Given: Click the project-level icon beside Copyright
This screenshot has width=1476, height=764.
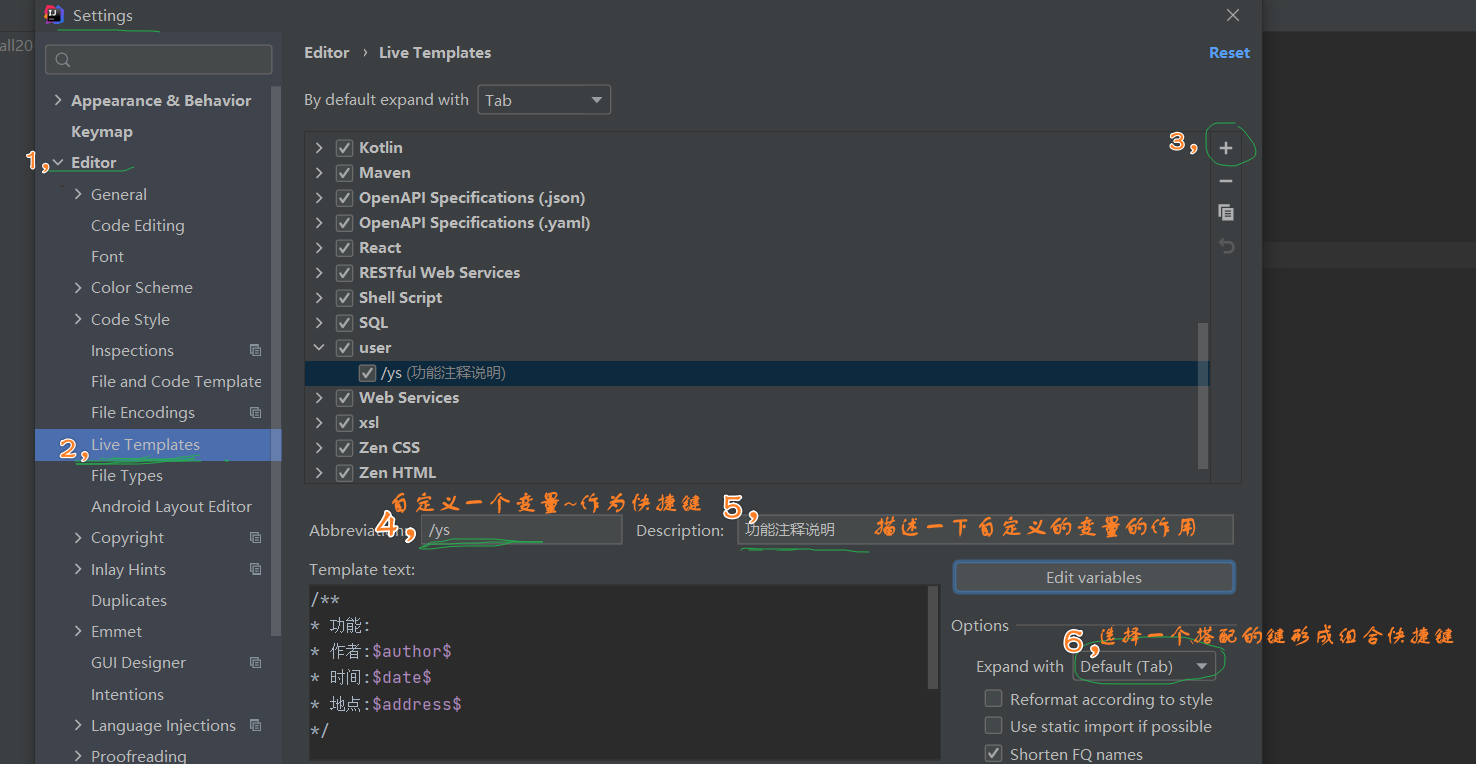Looking at the screenshot, I should point(255,538).
